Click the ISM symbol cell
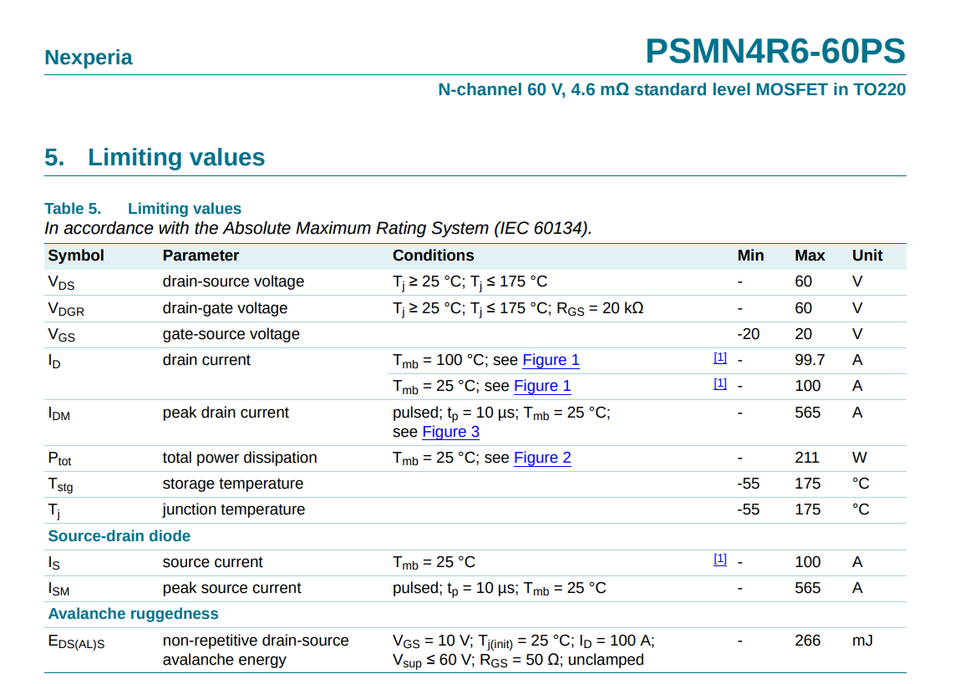 click(59, 589)
